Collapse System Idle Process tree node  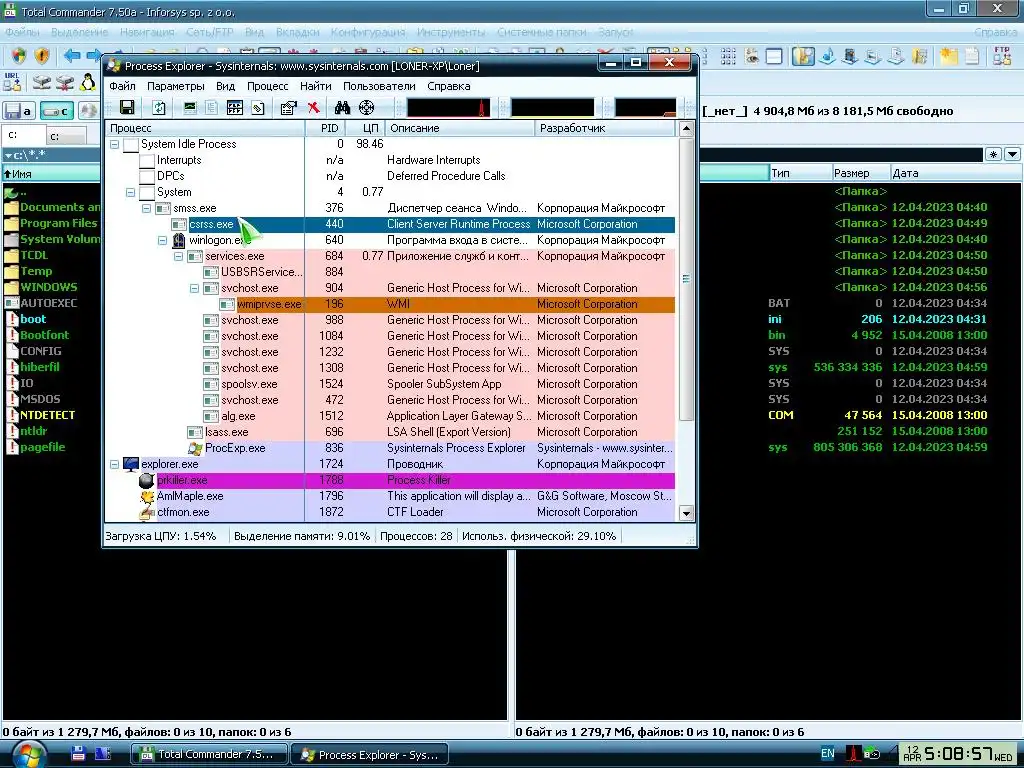pos(114,144)
